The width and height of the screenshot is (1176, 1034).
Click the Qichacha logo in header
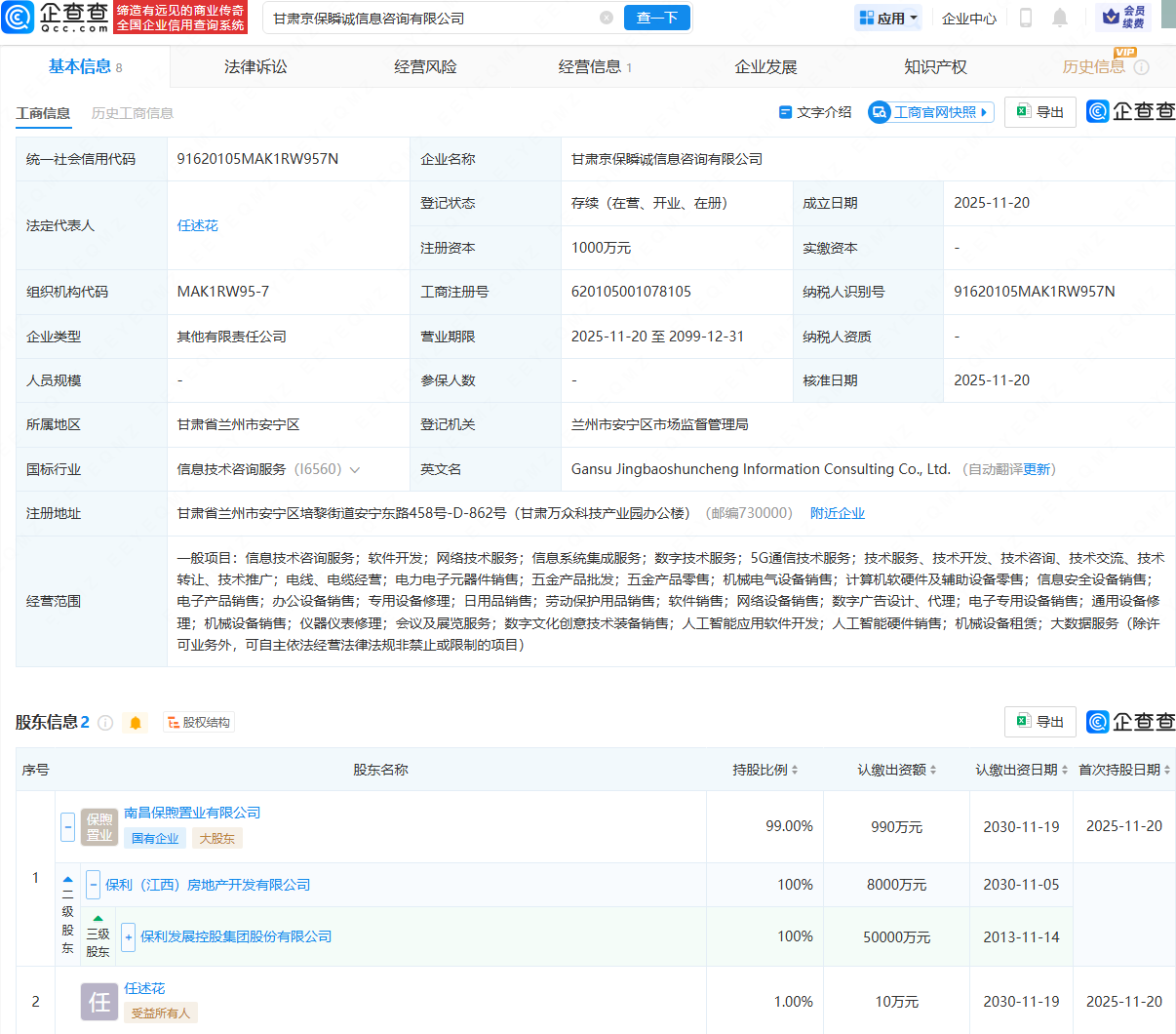[57, 18]
